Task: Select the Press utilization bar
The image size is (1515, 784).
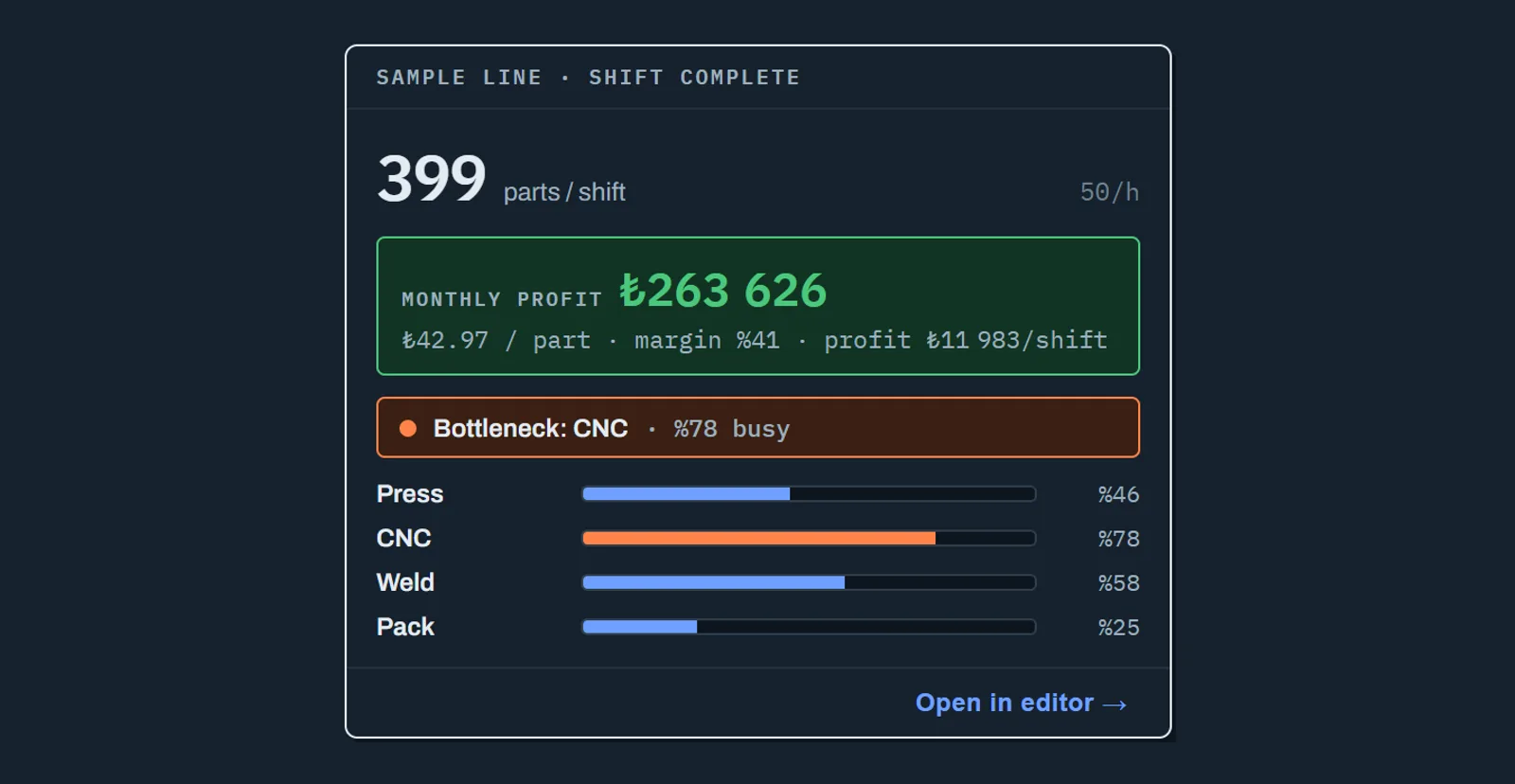Action: click(x=809, y=493)
